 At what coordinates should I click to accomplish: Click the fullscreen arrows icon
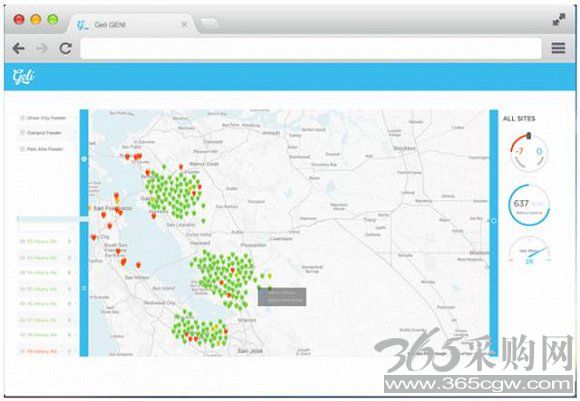click(x=559, y=19)
